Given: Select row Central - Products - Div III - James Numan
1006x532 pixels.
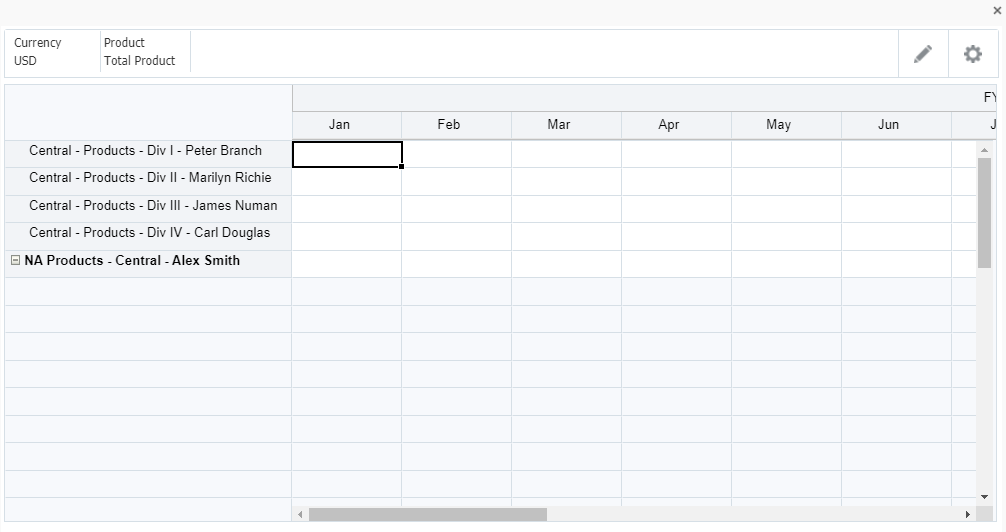Looking at the screenshot, I should click(148, 209).
